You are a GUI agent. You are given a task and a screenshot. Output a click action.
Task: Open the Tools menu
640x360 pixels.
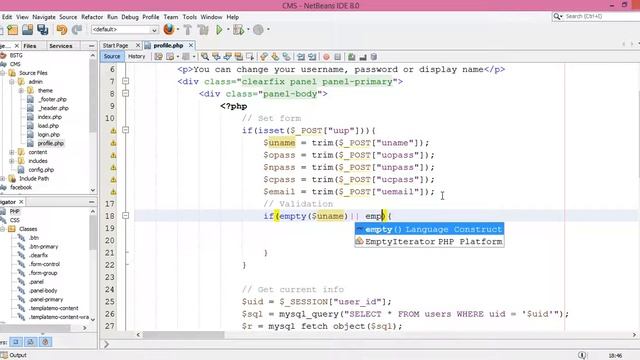click(x=189, y=17)
